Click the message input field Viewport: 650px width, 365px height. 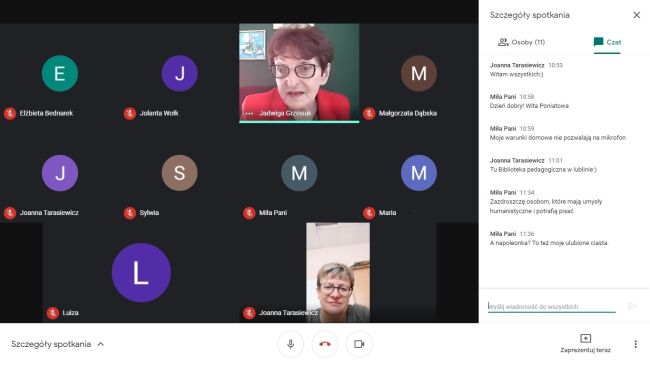point(551,307)
